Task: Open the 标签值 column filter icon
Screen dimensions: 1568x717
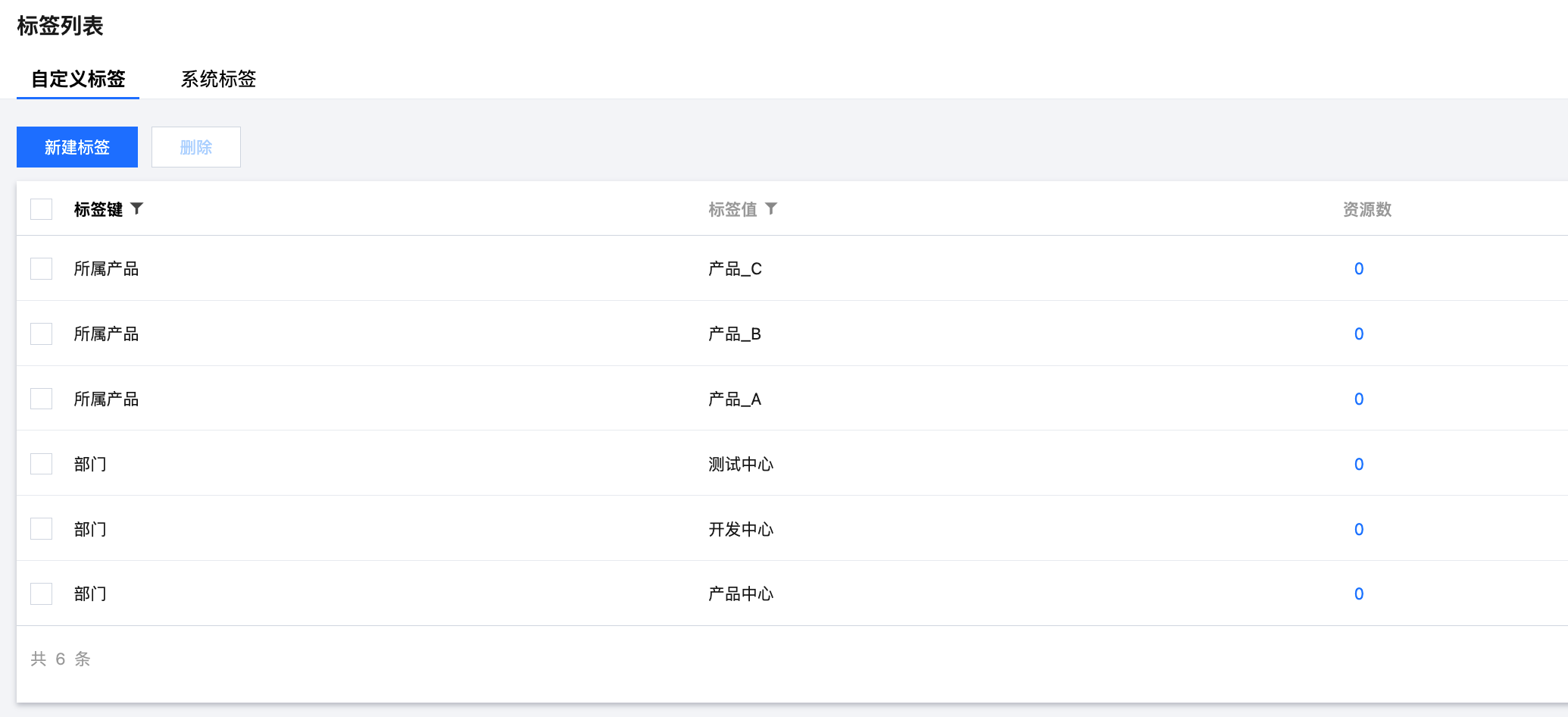Action: point(771,208)
